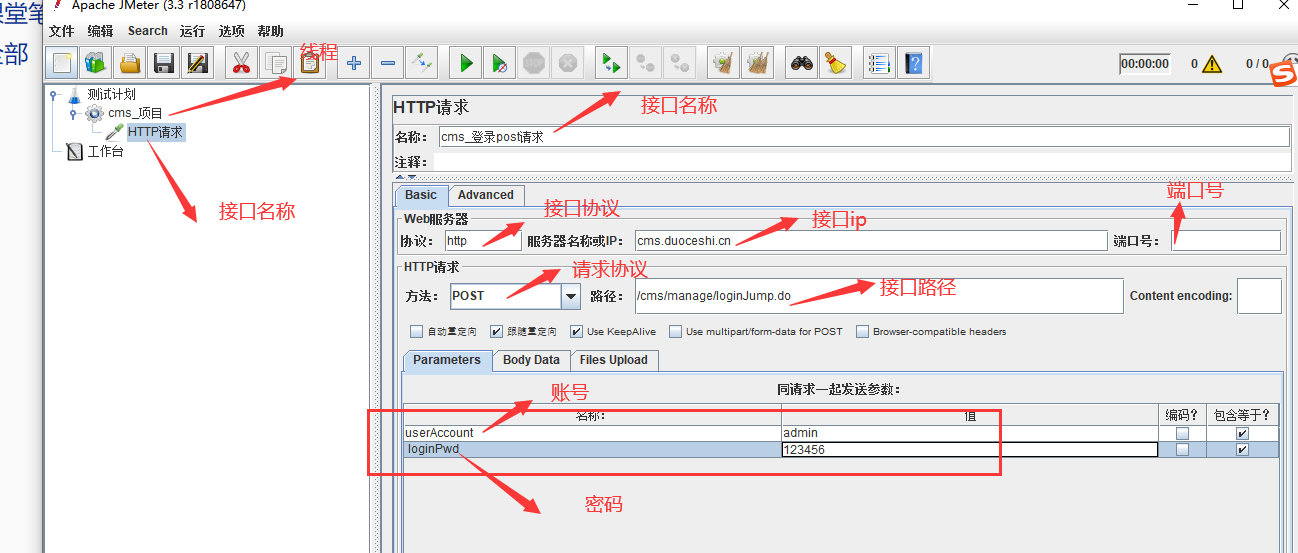1298x553 pixels.
Task: Open the 文件 menu
Action: pos(61,31)
